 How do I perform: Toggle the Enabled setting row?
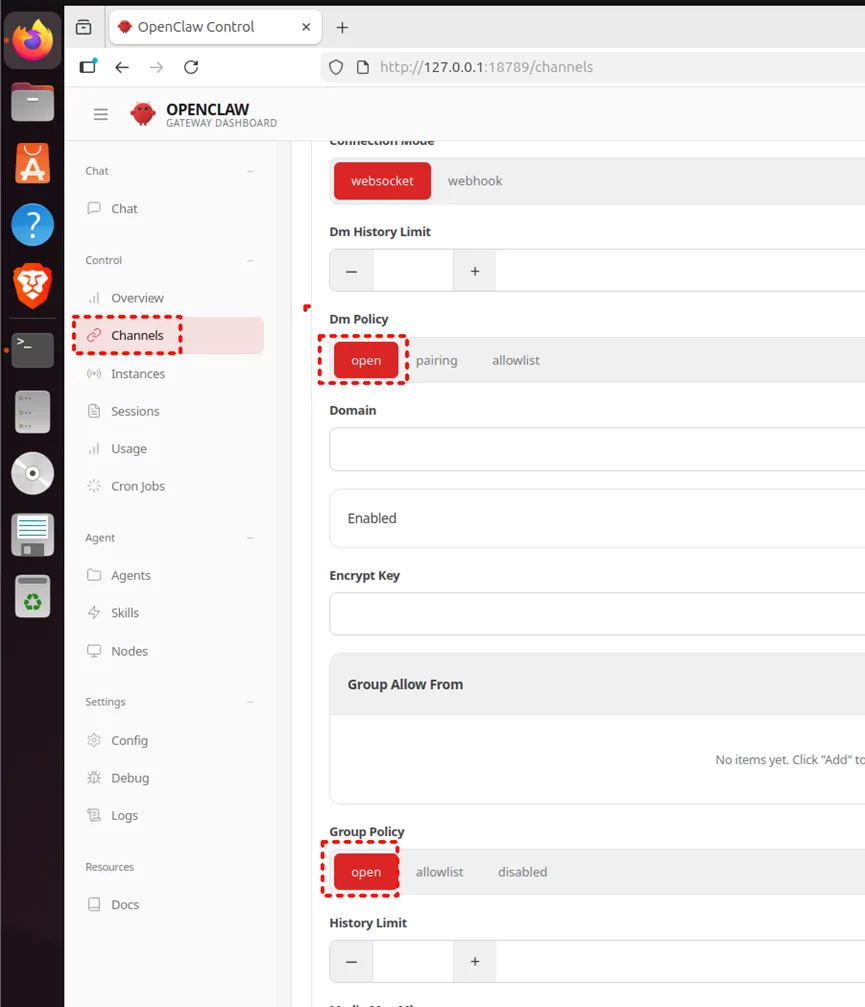597,518
